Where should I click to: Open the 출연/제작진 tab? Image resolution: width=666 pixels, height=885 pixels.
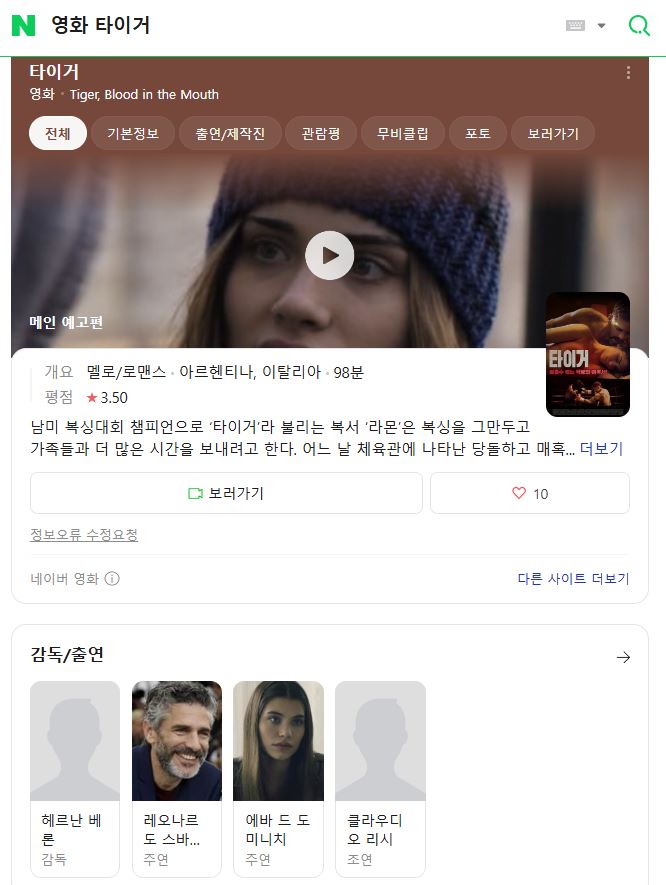pyautogui.click(x=230, y=134)
